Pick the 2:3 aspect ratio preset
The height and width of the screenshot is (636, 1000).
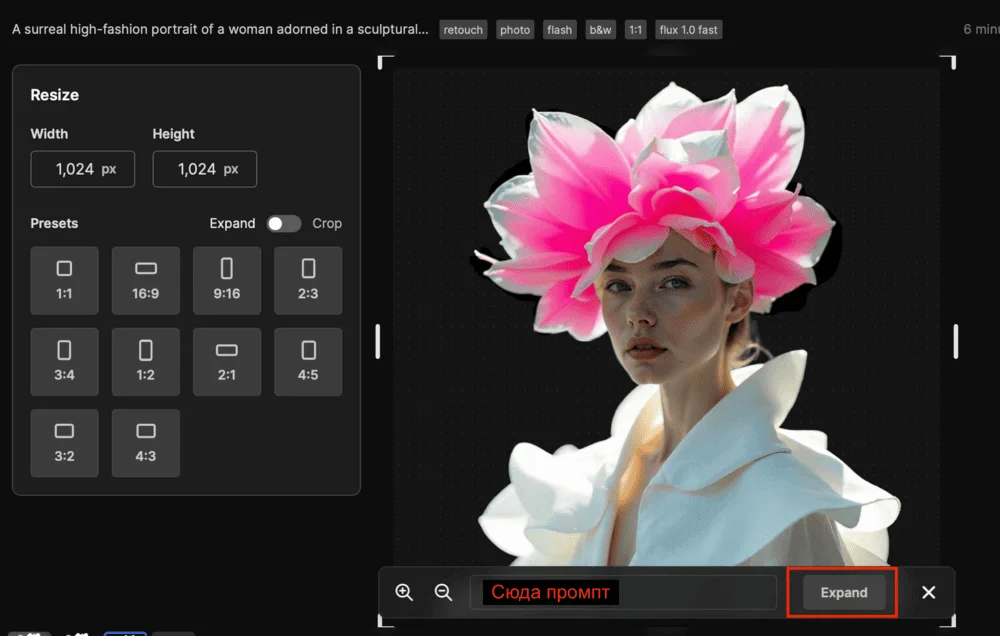click(308, 280)
